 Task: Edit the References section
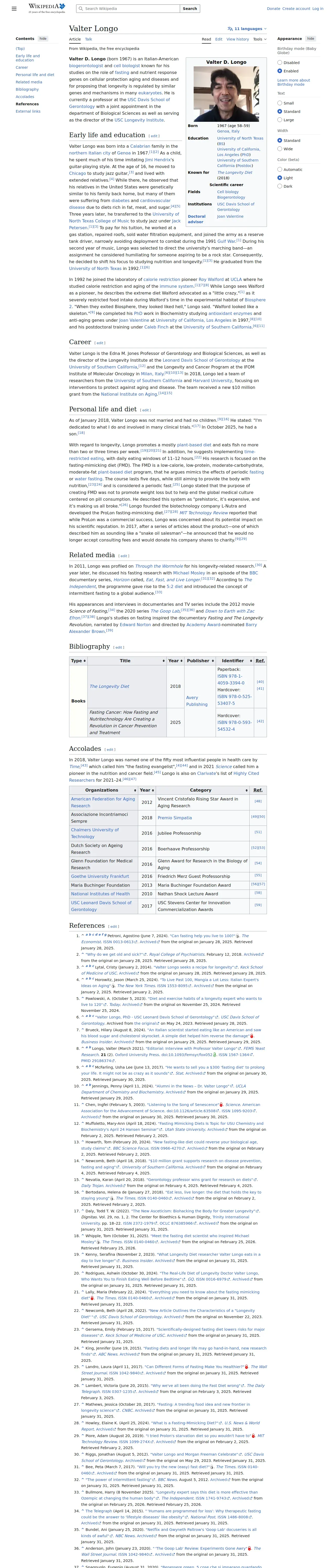tap(113, 927)
